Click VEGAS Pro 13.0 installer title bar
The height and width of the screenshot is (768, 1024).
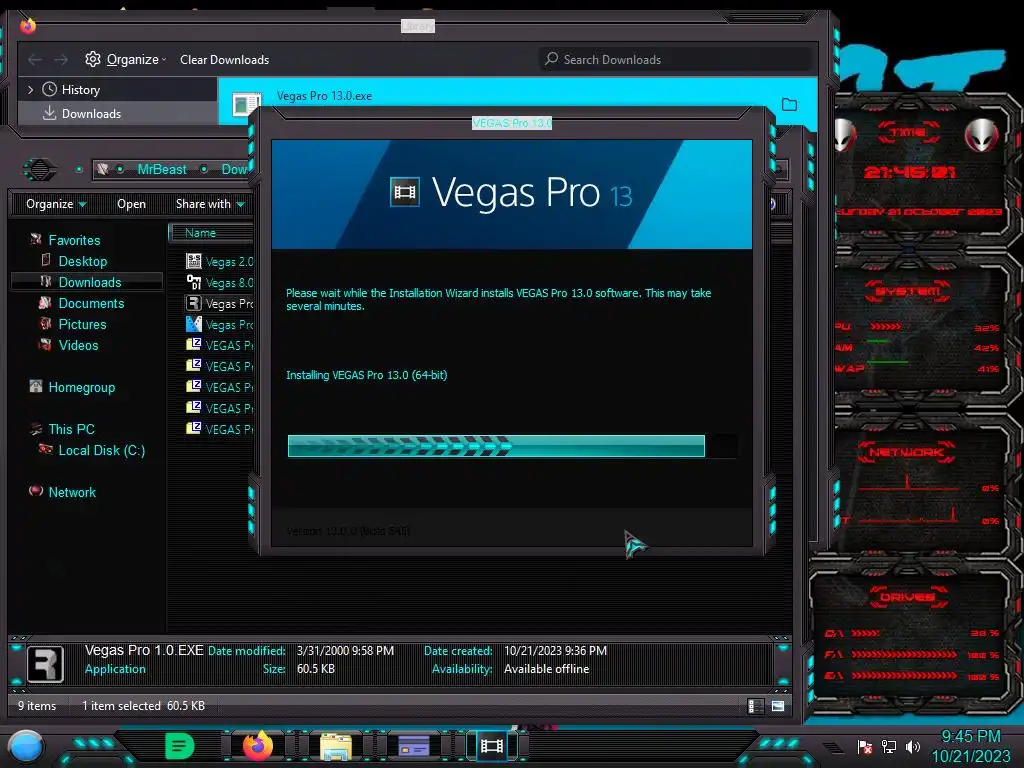512,123
